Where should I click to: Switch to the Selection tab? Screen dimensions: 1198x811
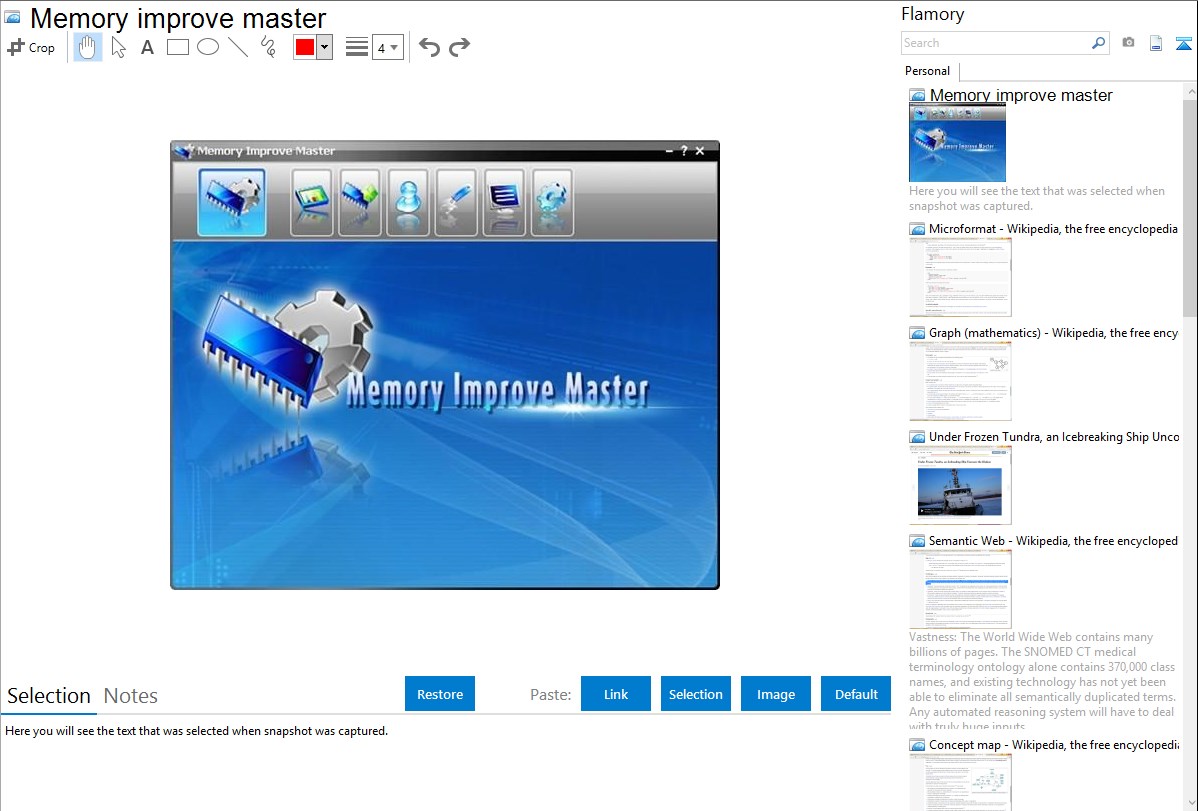tap(49, 696)
